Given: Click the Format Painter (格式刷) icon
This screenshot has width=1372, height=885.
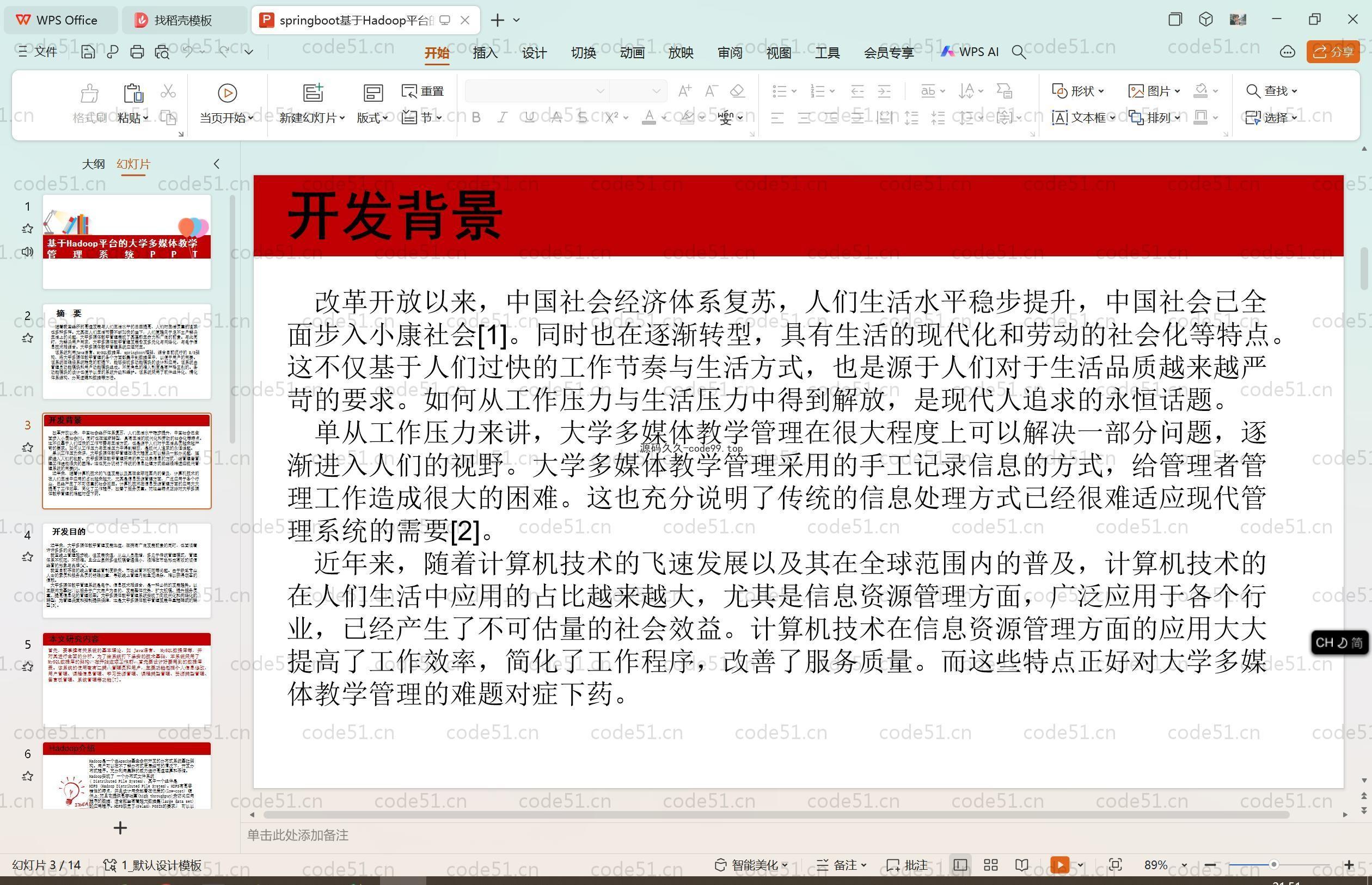Looking at the screenshot, I should tap(89, 93).
